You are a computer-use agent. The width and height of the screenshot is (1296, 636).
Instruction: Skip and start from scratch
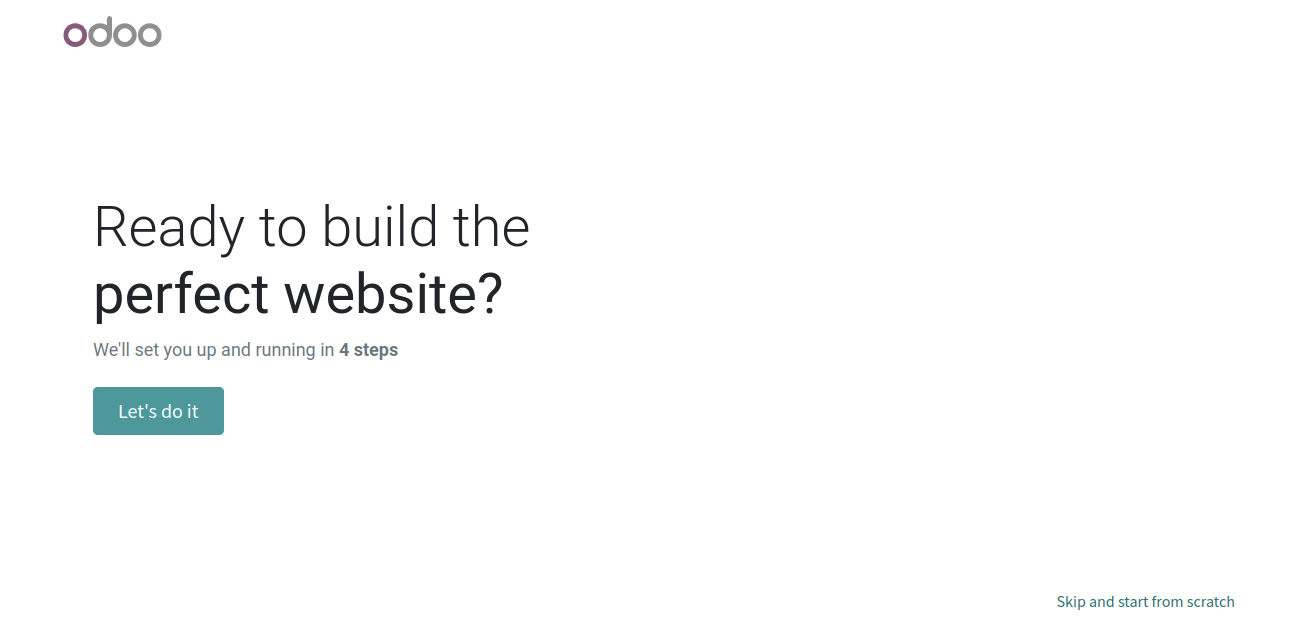(x=1145, y=602)
